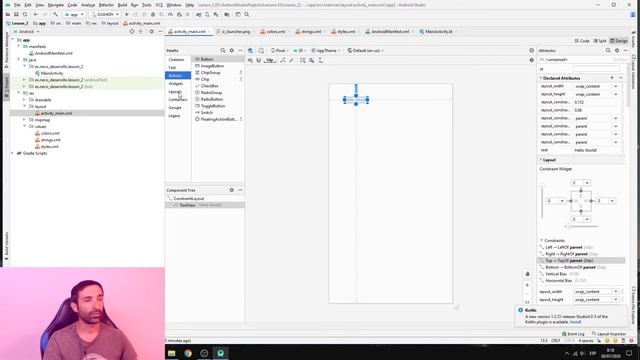The width and height of the screenshot is (640, 360).
Task: Install the Kotlin plugin update link
Action: tap(576, 322)
